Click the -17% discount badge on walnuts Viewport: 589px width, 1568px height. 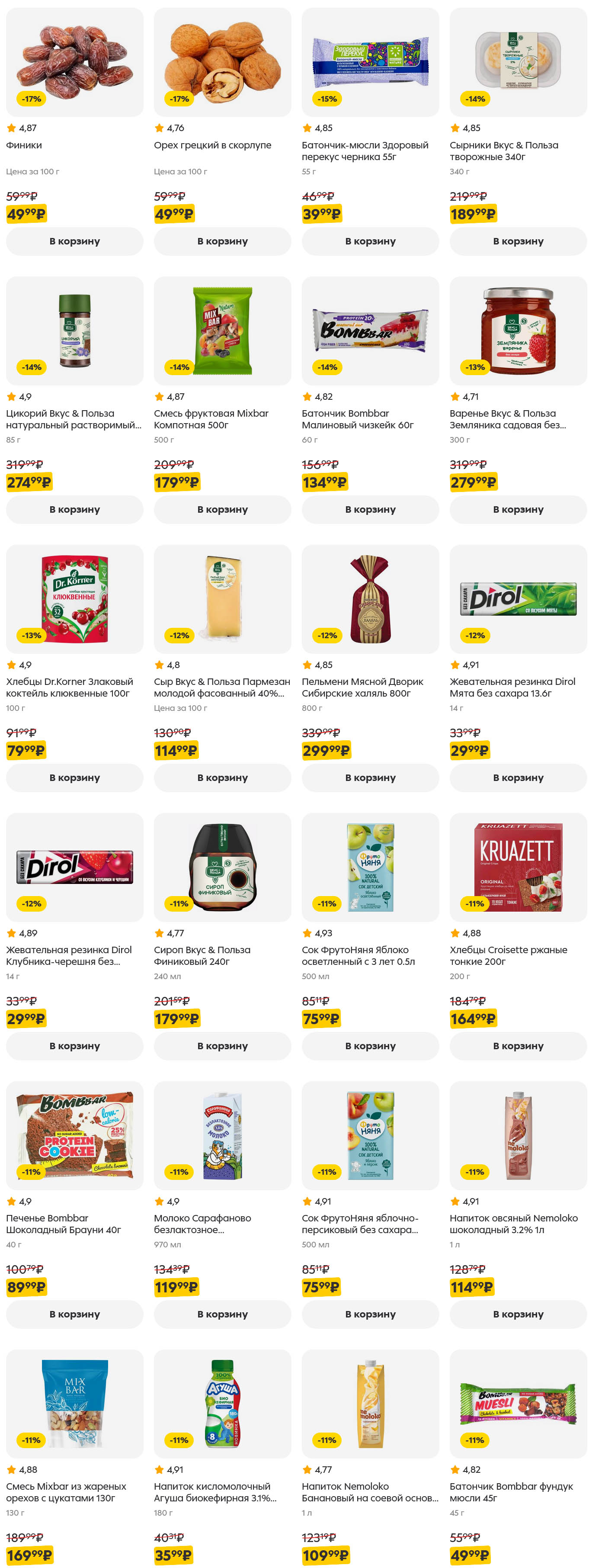(179, 99)
